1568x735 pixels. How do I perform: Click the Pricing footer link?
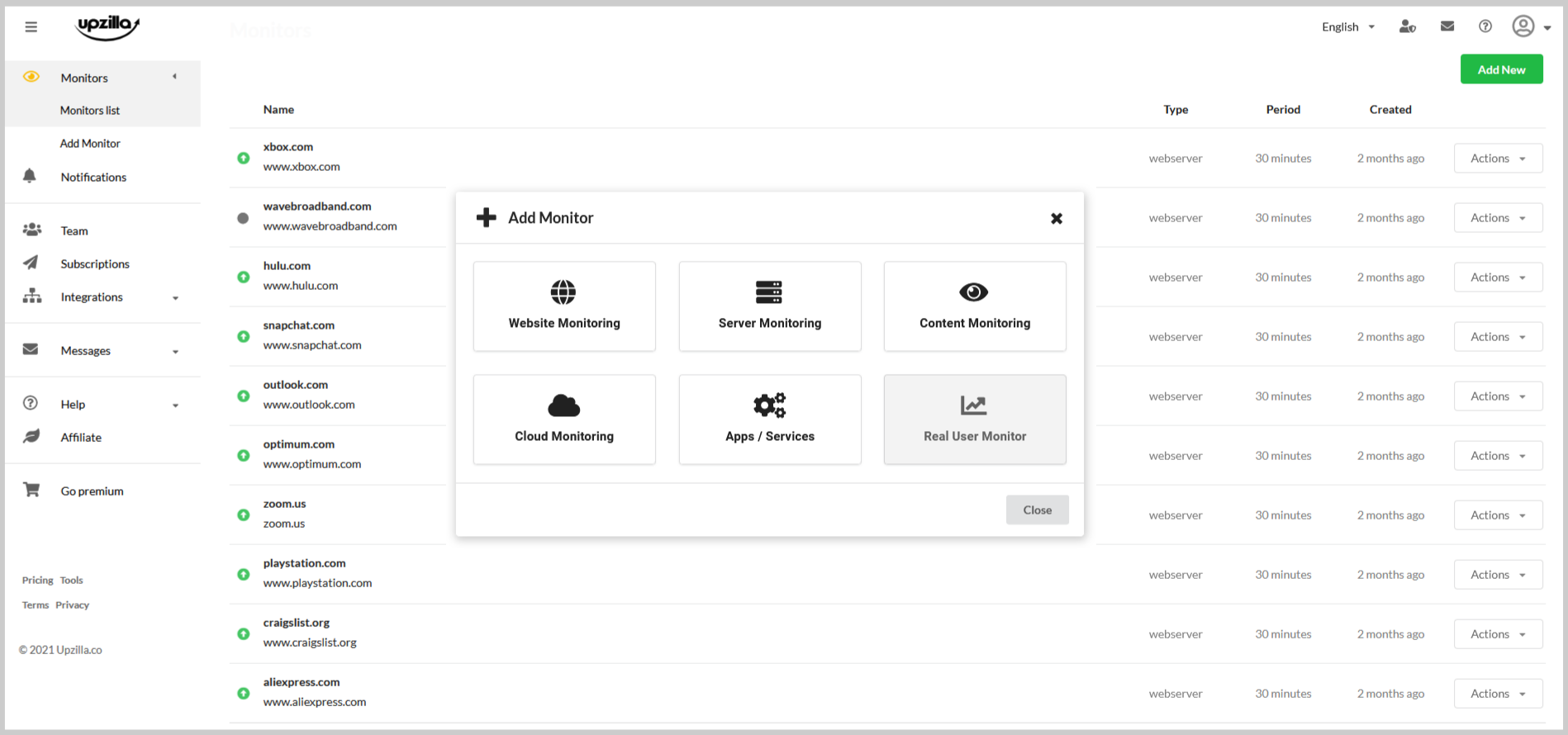click(x=37, y=580)
